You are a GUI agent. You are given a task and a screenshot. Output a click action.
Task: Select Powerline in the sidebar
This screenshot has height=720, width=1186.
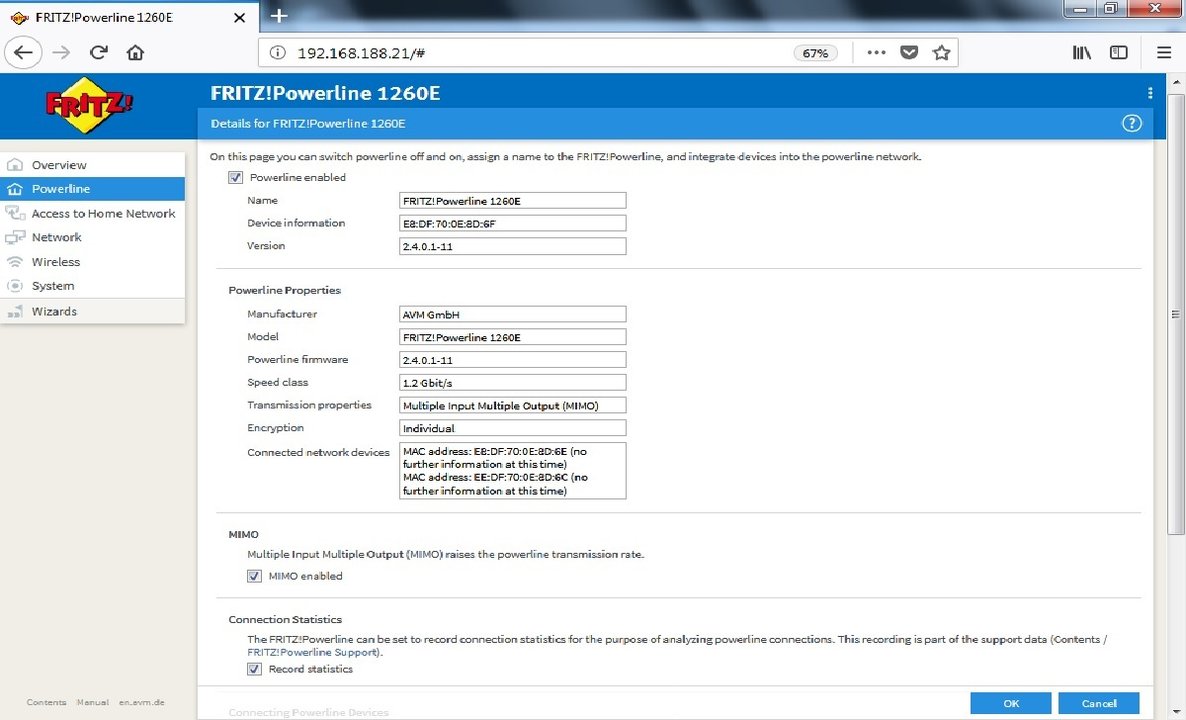92,189
